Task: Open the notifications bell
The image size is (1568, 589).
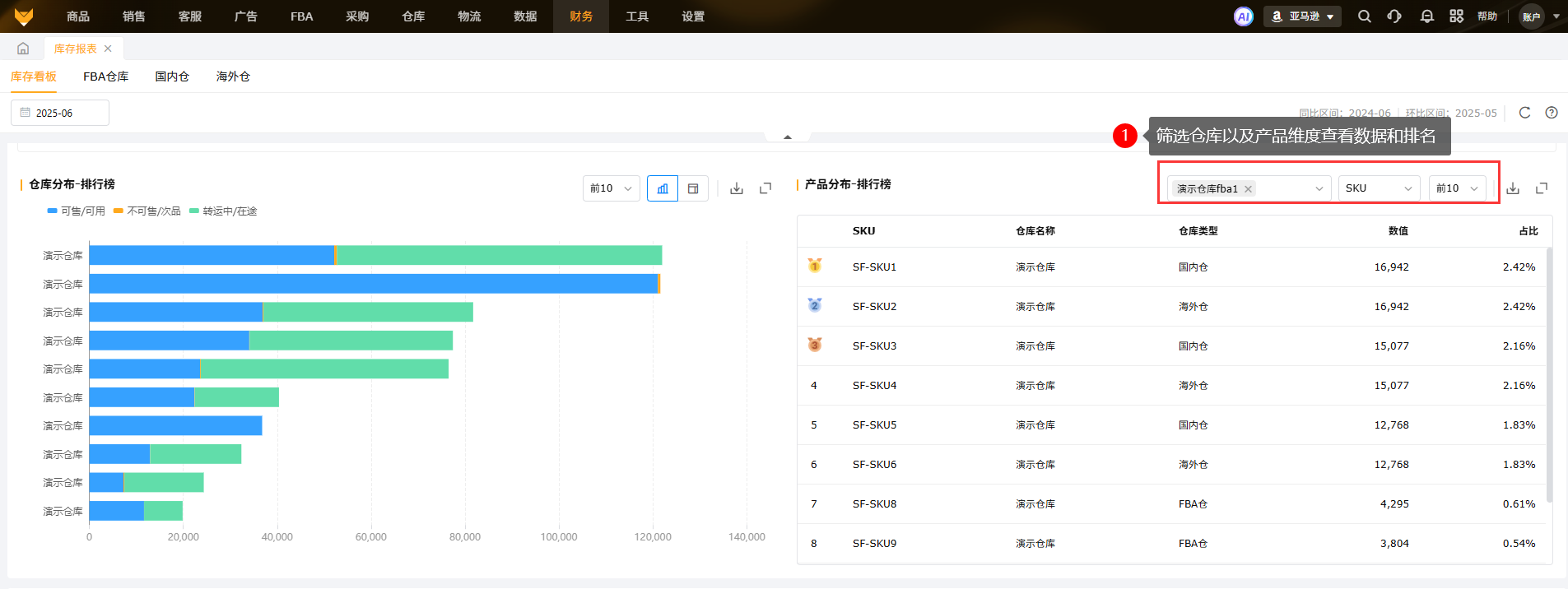Action: tap(1426, 16)
